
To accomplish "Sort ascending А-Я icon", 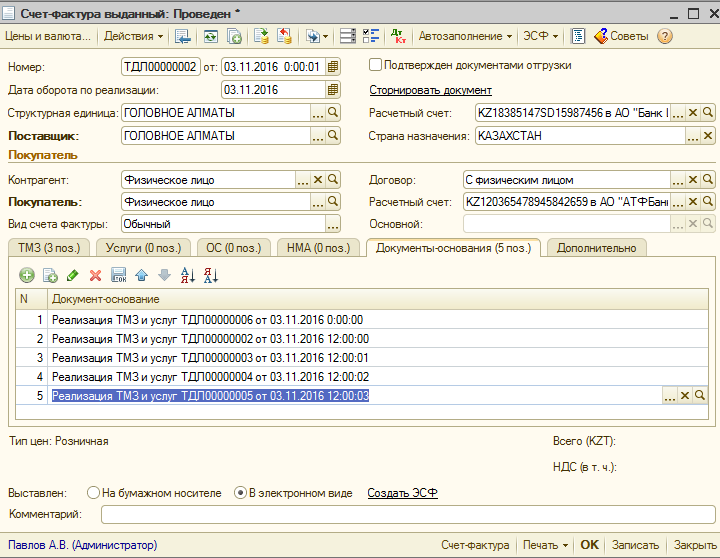I will [x=187, y=275].
